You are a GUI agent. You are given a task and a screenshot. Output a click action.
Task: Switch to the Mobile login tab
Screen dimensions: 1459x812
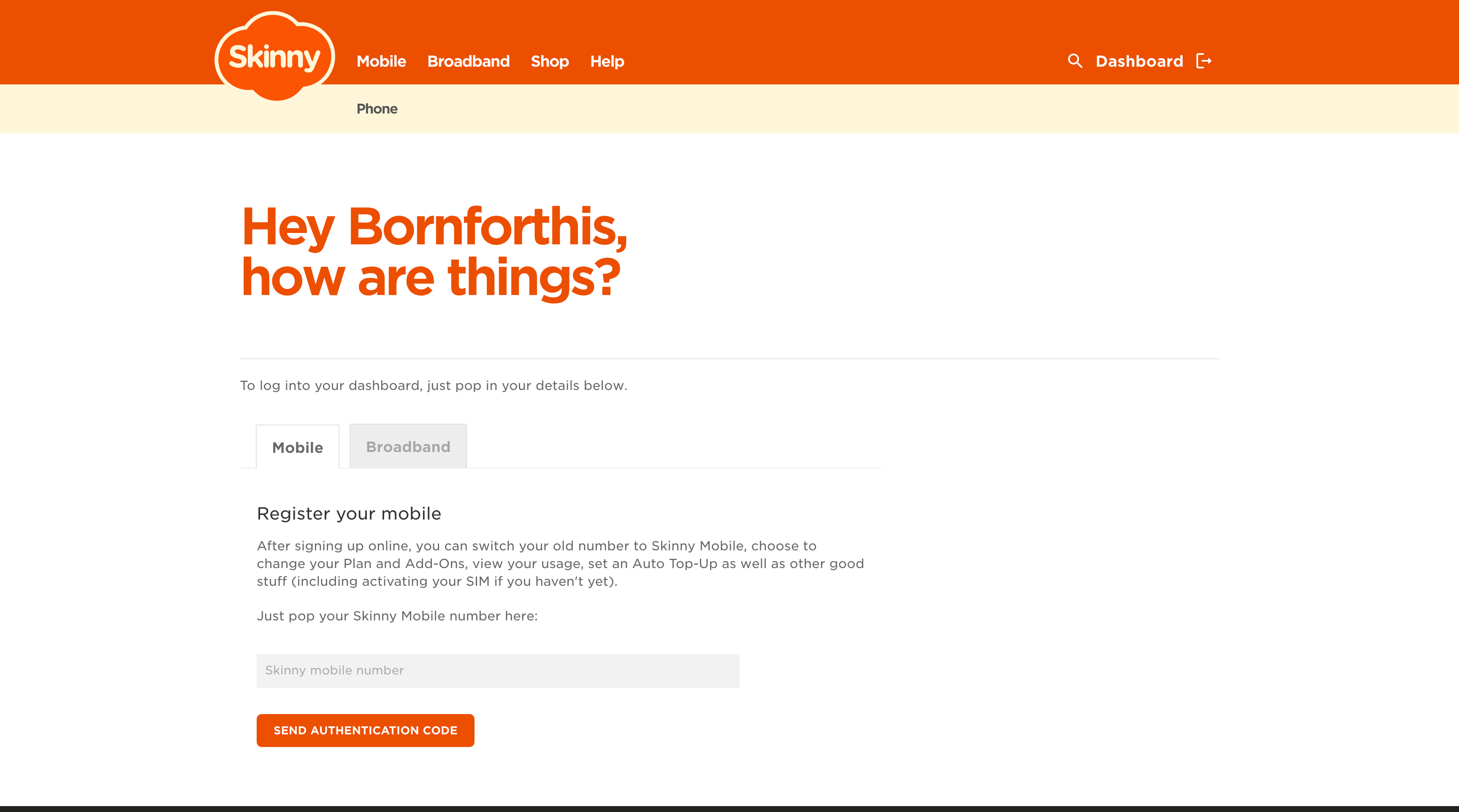(297, 447)
